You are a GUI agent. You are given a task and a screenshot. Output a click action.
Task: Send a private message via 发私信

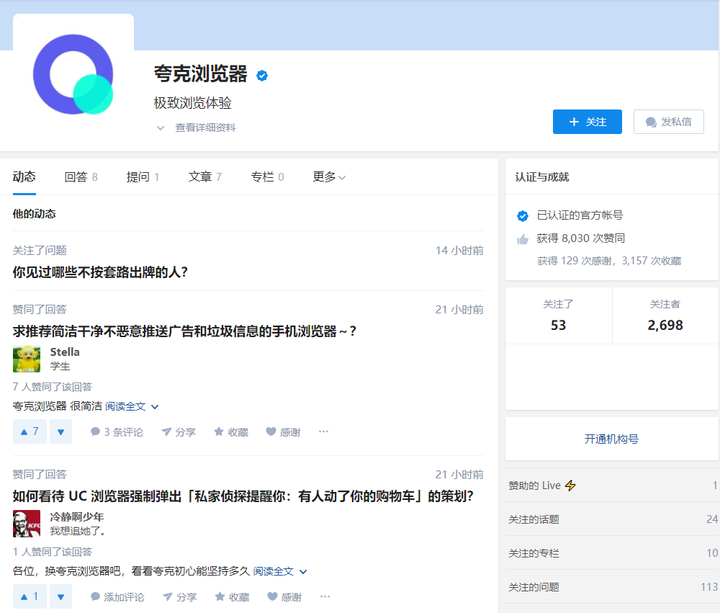tap(669, 122)
